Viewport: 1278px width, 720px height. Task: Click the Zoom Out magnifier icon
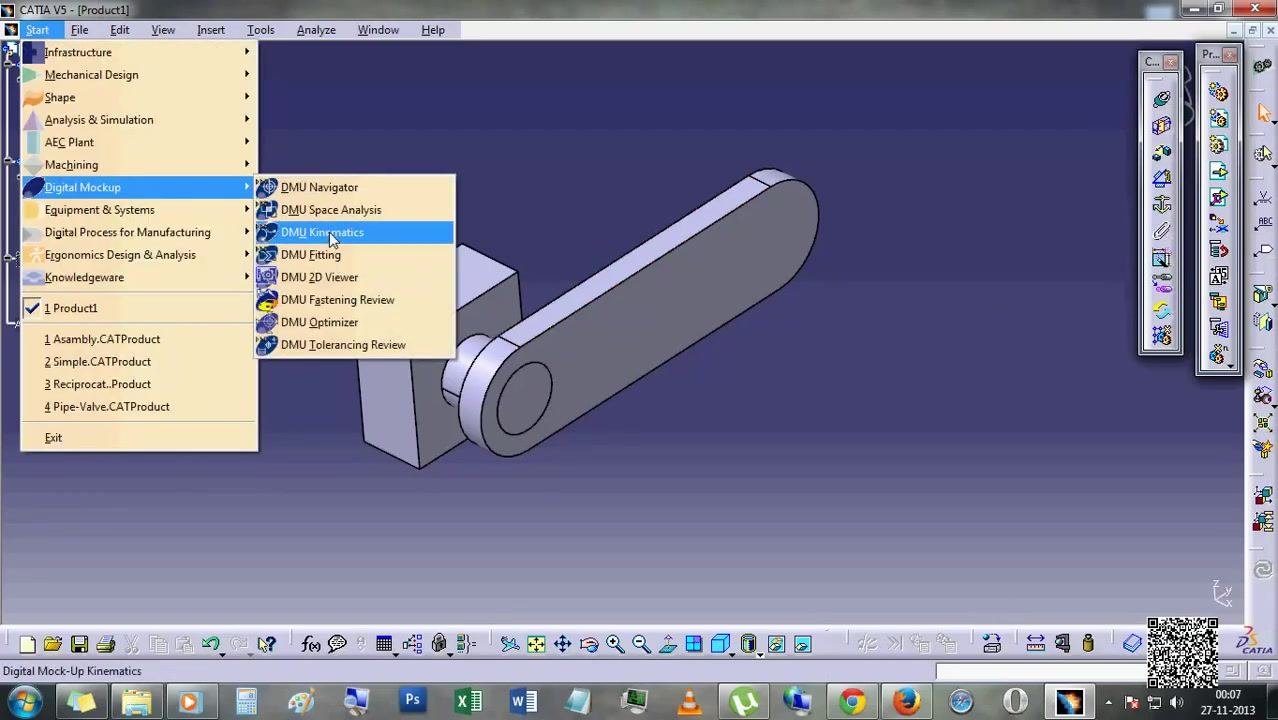tap(641, 644)
